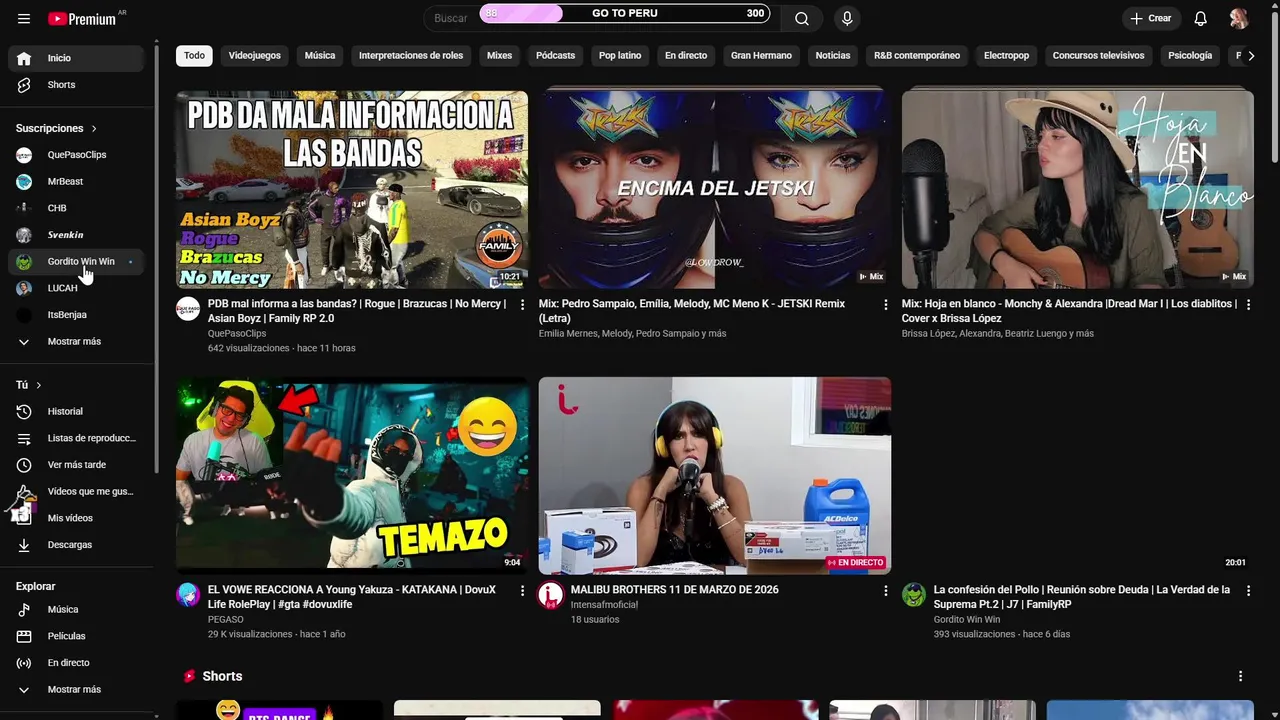Open Shorts in the sidebar
Image resolution: width=1280 pixels, height=720 pixels.
(76, 85)
